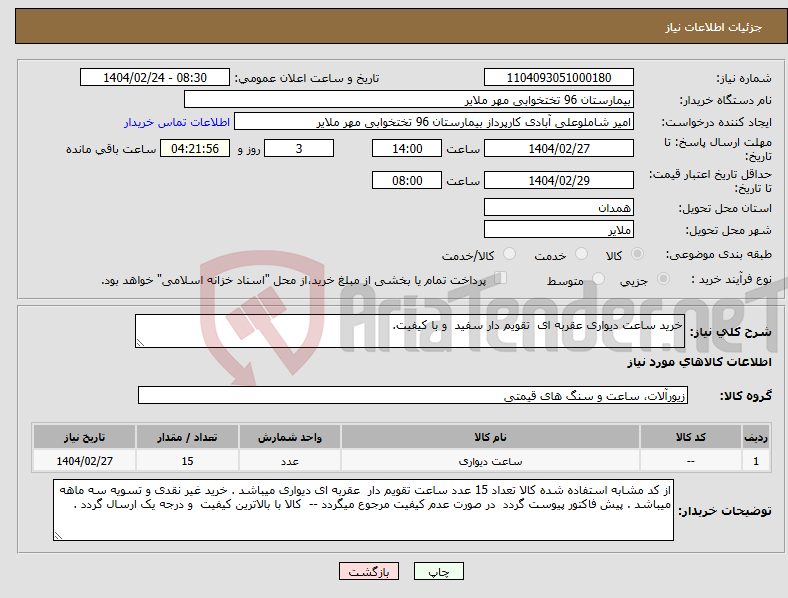Viewport: 788px width, 598px height.
Task: Click the ردیف column header
Action: pyautogui.click(x=756, y=437)
